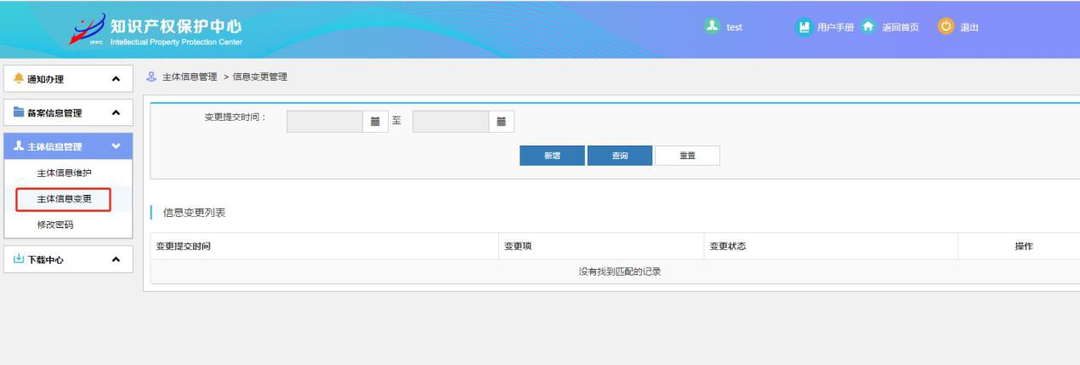Click the home icon for 返回首页
This screenshot has width=1080, height=365.
coord(868,27)
